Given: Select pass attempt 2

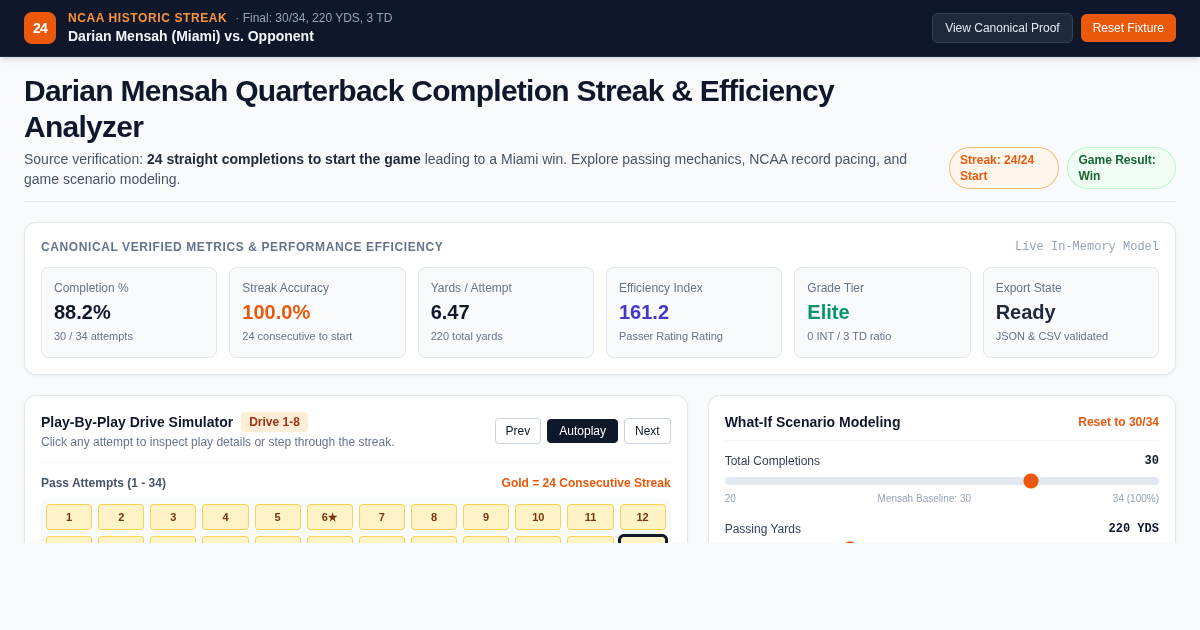Looking at the screenshot, I should click(x=121, y=517).
